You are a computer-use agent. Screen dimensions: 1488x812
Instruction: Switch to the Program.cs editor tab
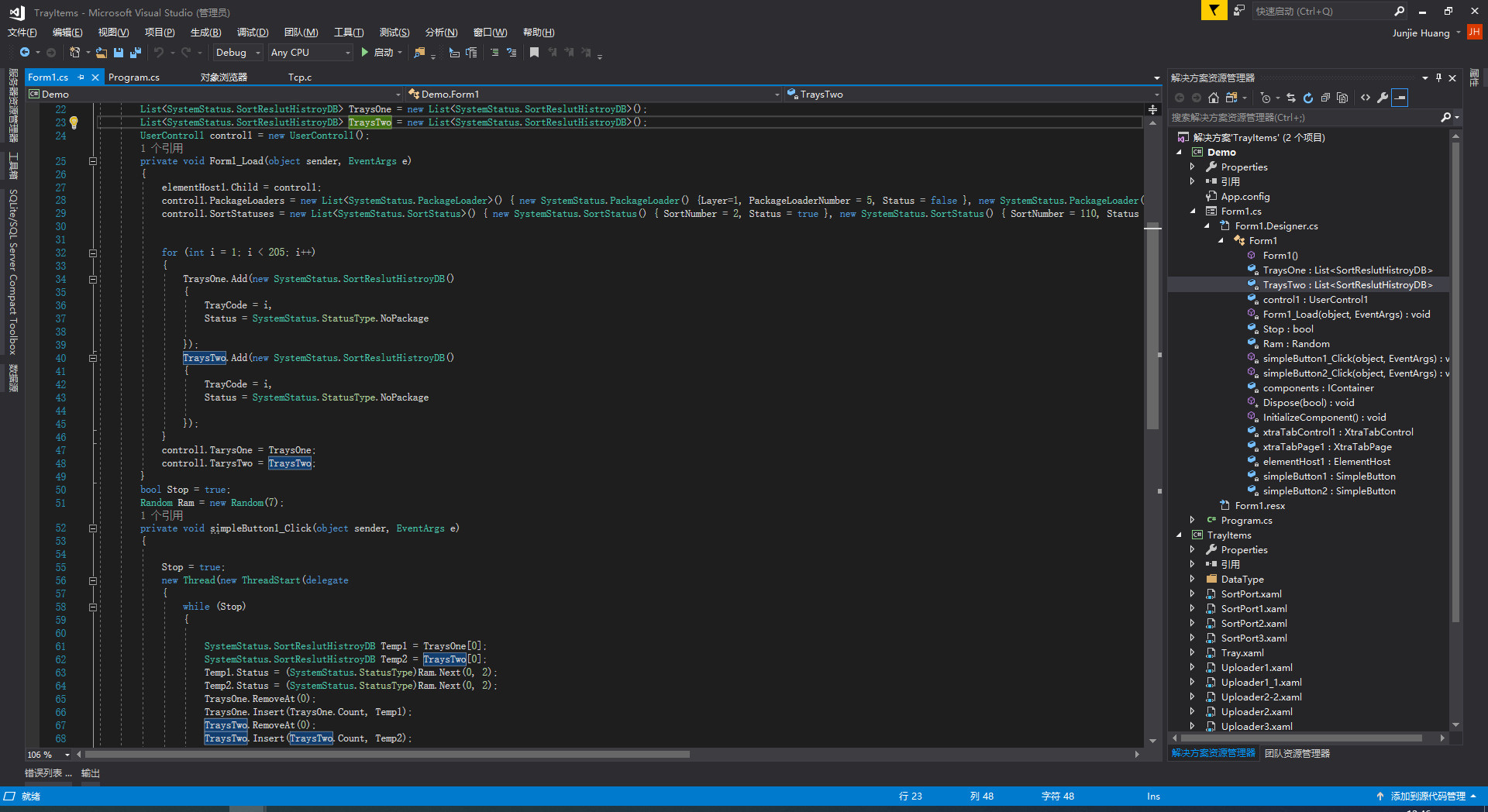[x=134, y=77]
